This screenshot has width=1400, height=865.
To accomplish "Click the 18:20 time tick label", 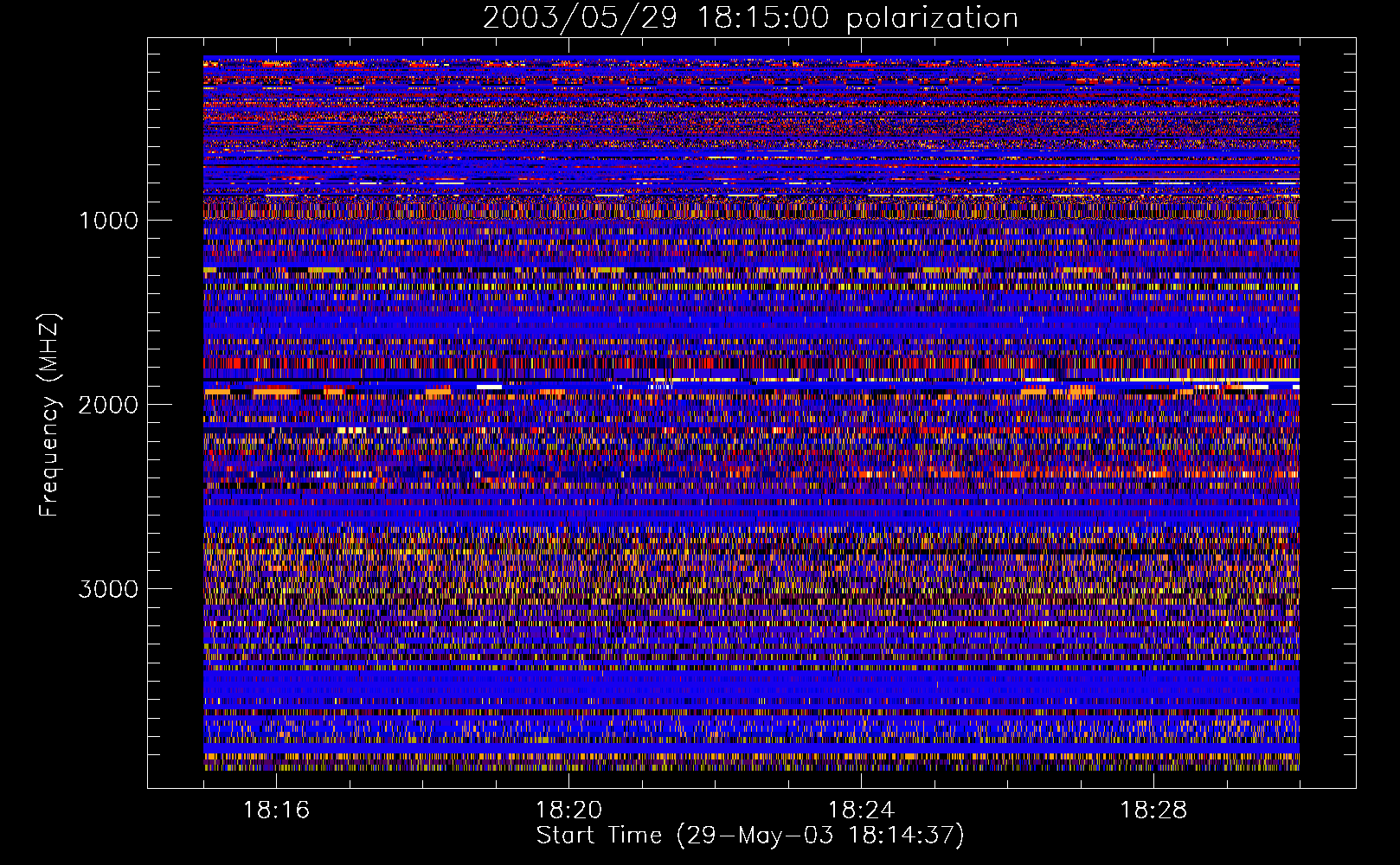I will click(x=568, y=811).
